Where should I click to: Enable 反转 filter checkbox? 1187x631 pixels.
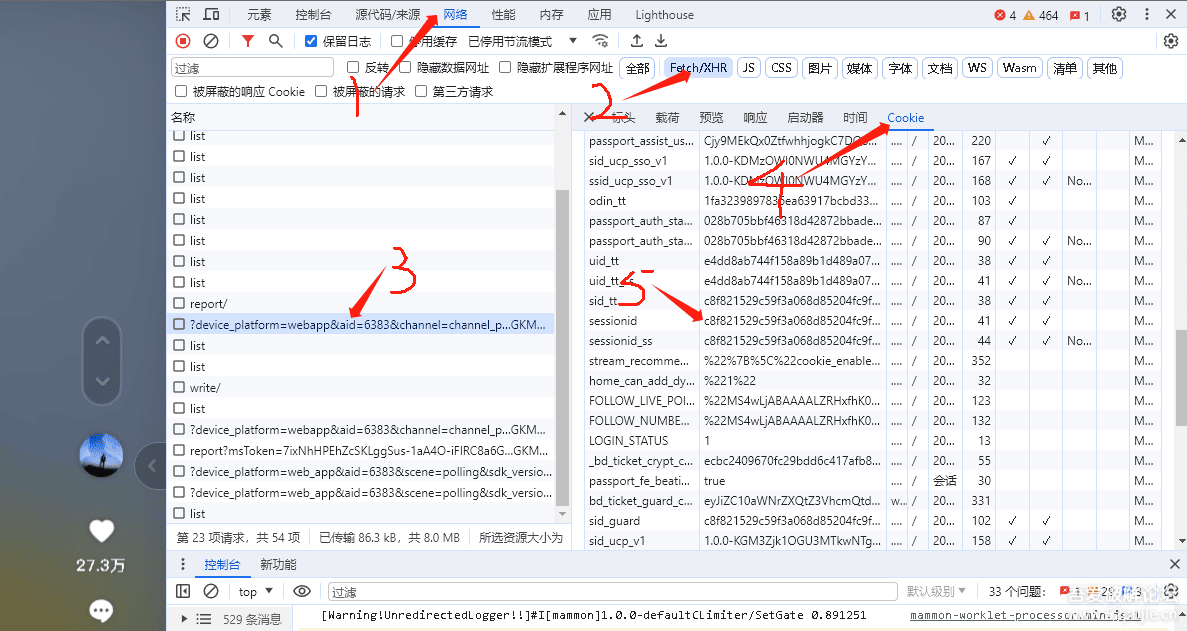[x=353, y=67]
